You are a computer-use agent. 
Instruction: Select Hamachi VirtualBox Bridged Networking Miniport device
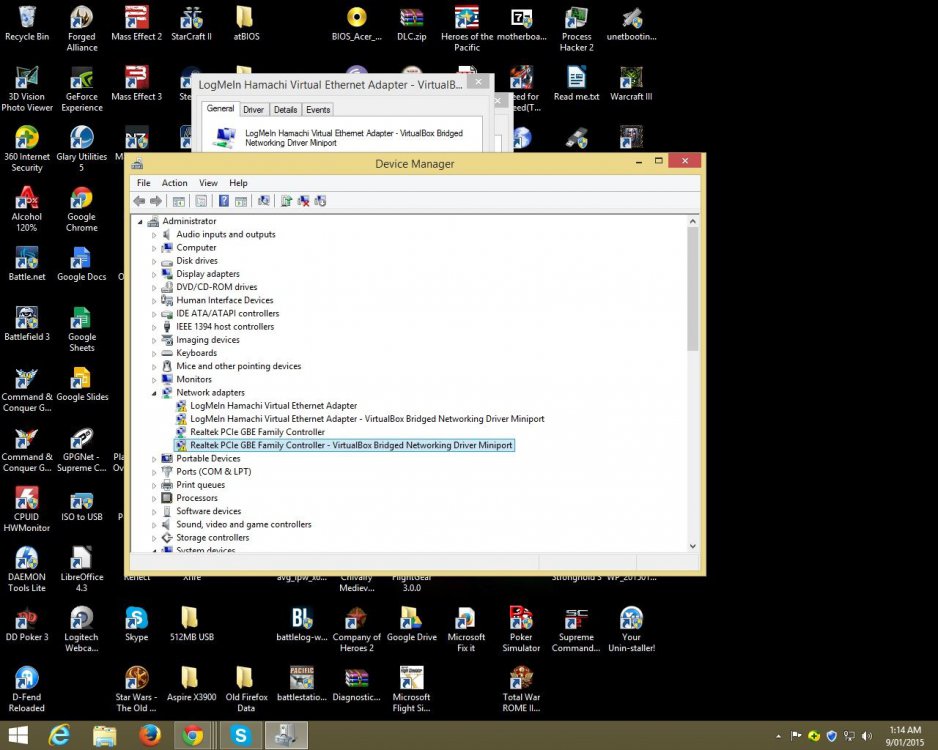tap(367, 419)
